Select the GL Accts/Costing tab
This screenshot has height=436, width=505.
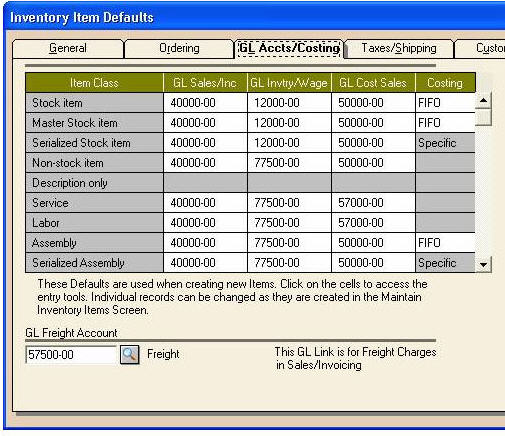coord(289,48)
